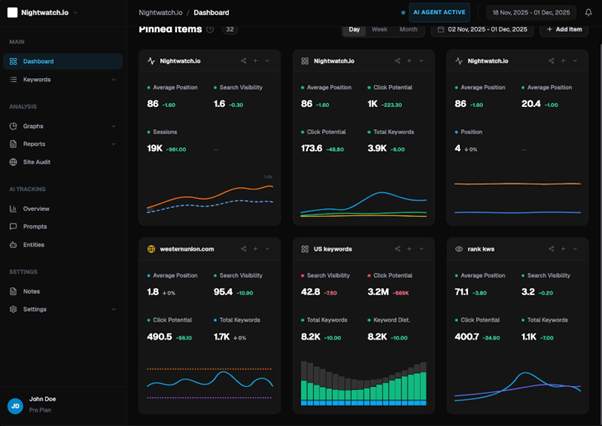
Task: Click the Site Audit globe icon in sidebar
Action: [13, 161]
